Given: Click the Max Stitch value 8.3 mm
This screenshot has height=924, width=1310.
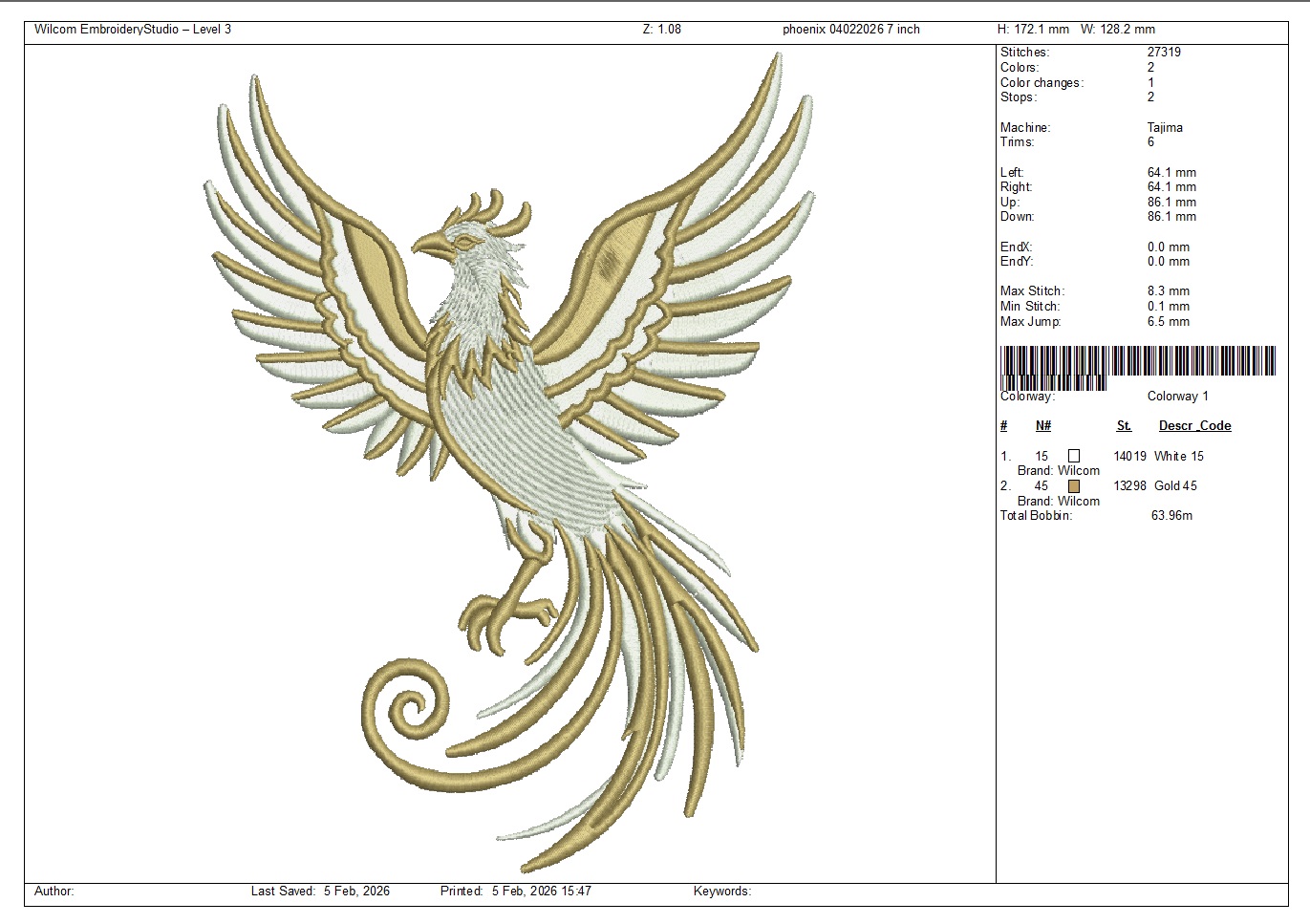Looking at the screenshot, I should [x=1168, y=291].
